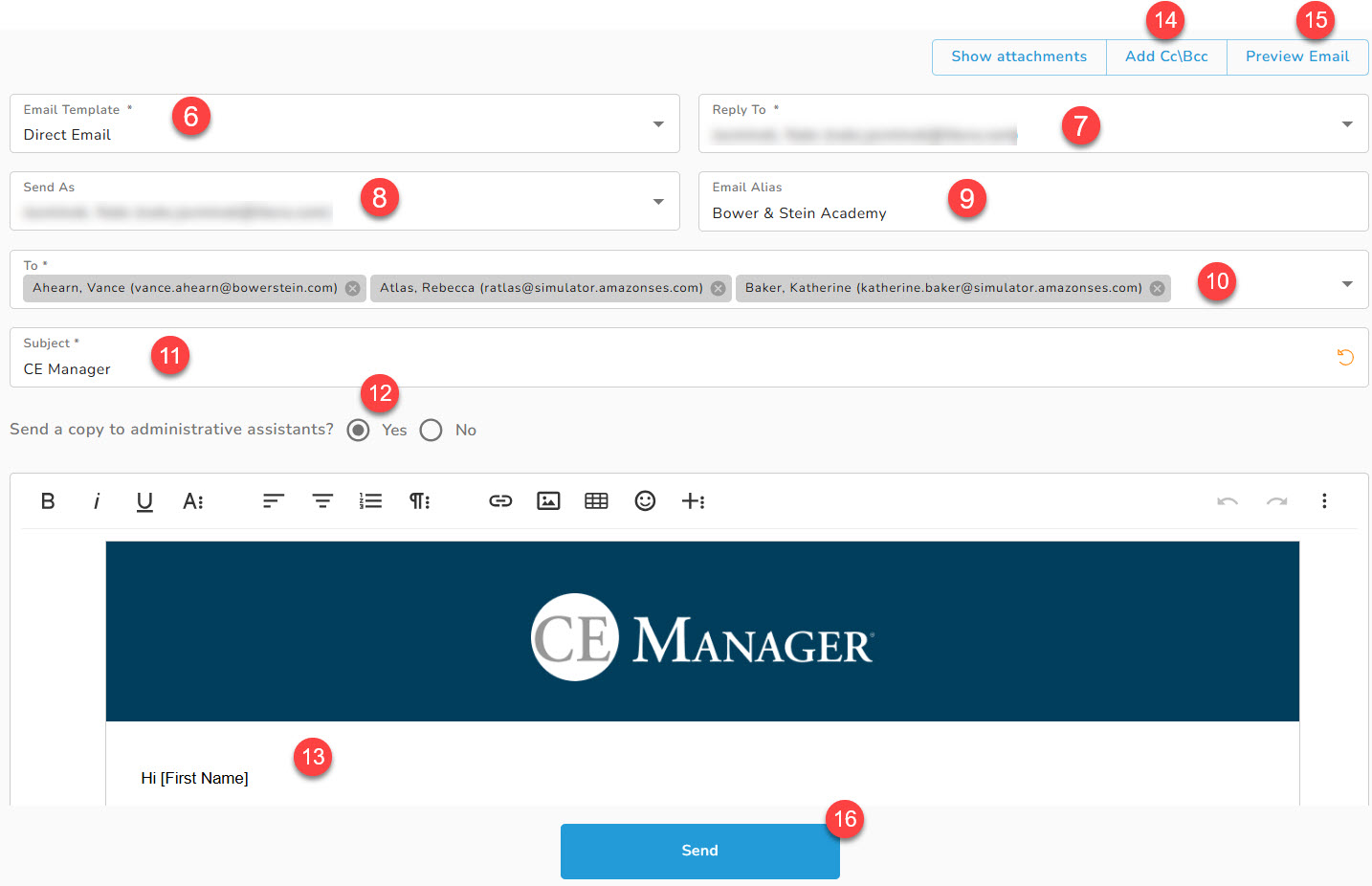
Task: Expand the Email Template dropdown
Action: (658, 124)
